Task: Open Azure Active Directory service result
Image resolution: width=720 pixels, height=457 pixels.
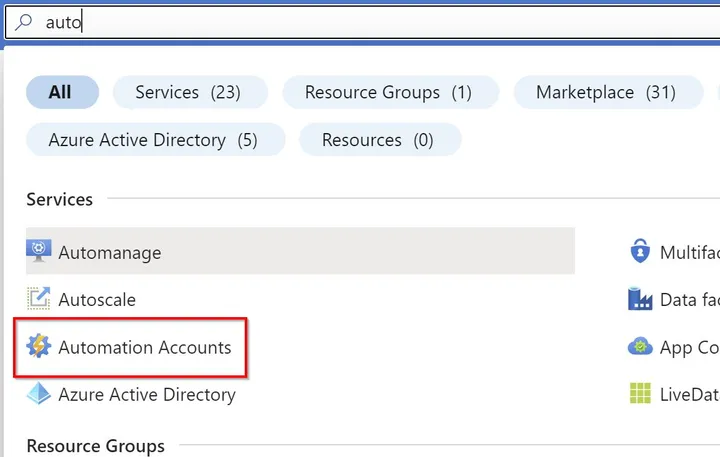Action: coord(147,395)
